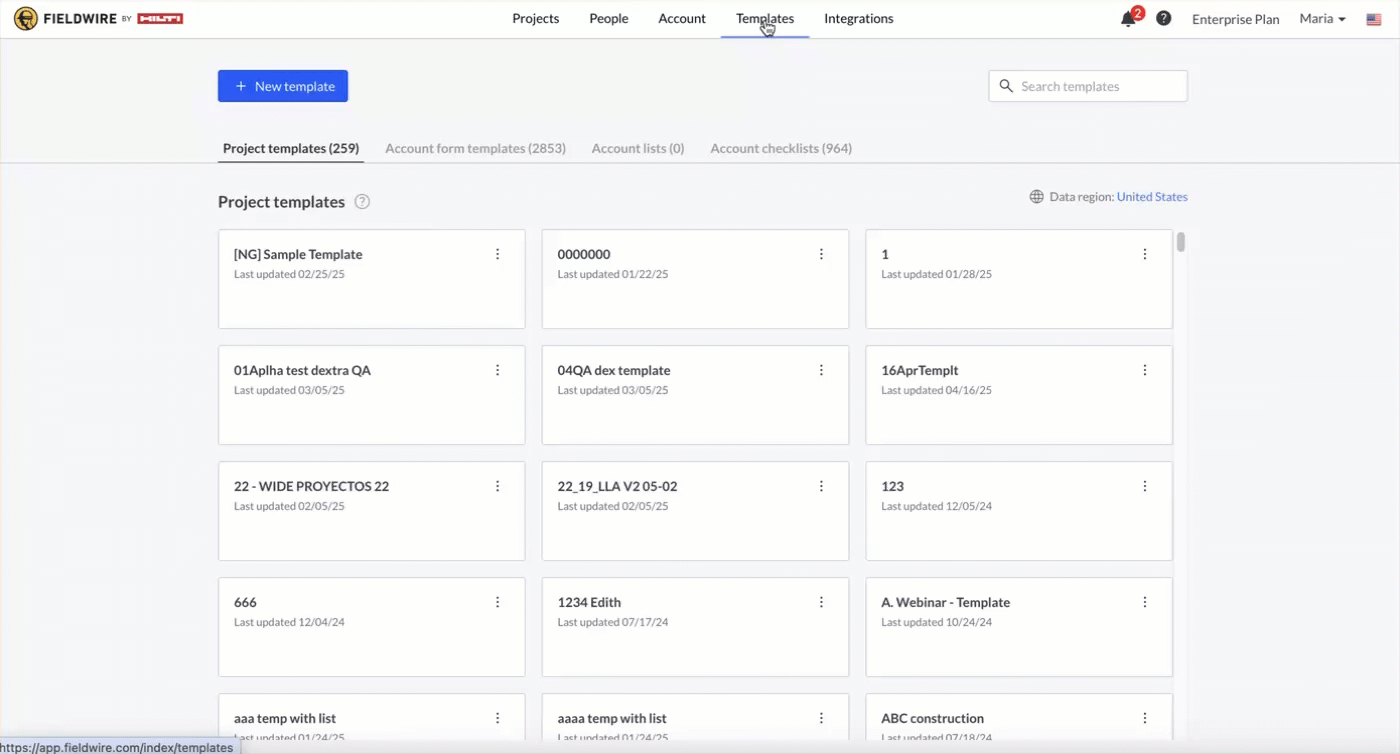
Task: Click the New template button
Action: 283,86
